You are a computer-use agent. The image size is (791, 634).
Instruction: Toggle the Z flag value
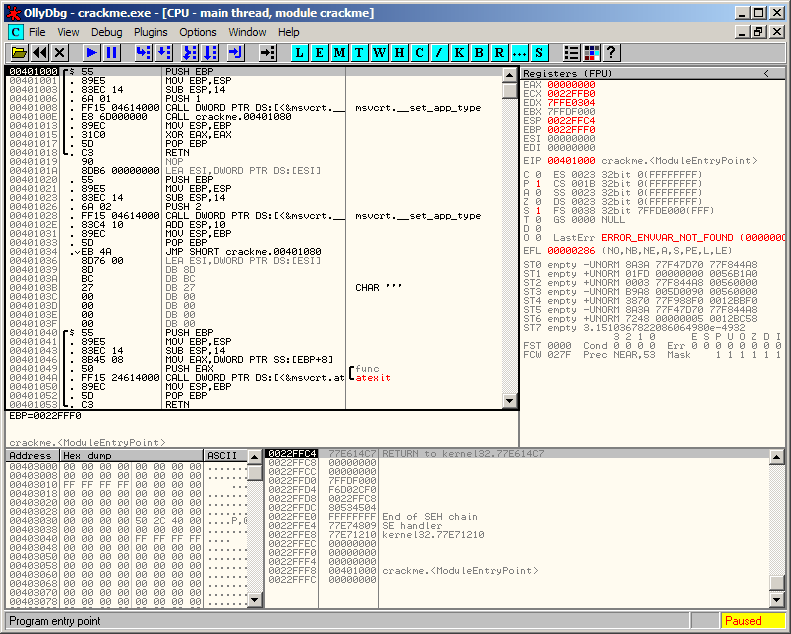(538, 202)
